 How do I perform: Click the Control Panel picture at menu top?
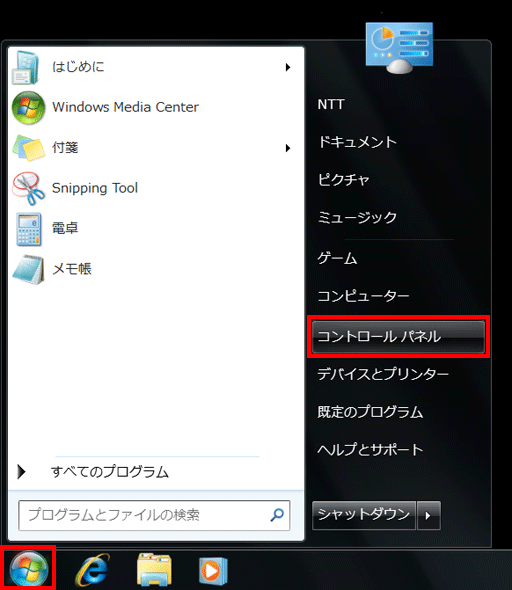tap(399, 47)
